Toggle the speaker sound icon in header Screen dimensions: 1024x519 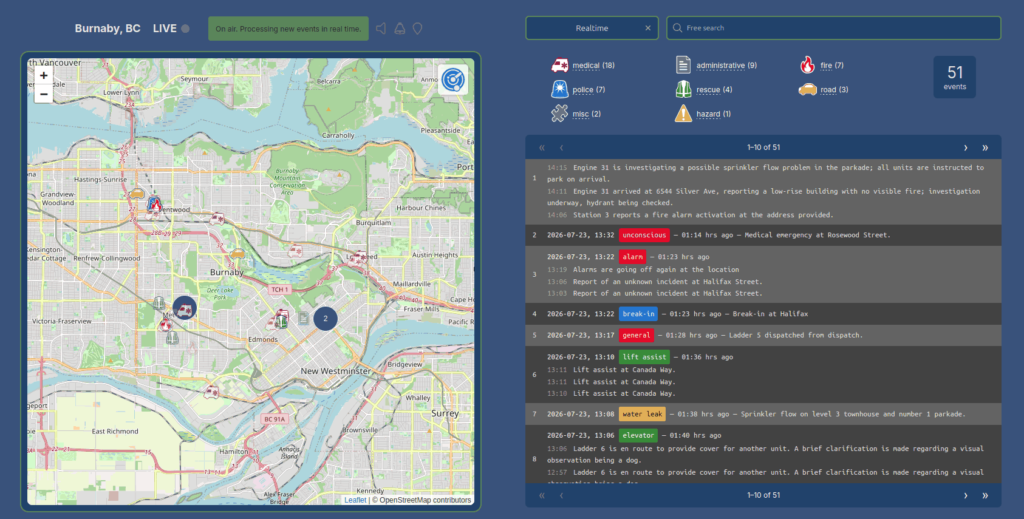[x=381, y=28]
